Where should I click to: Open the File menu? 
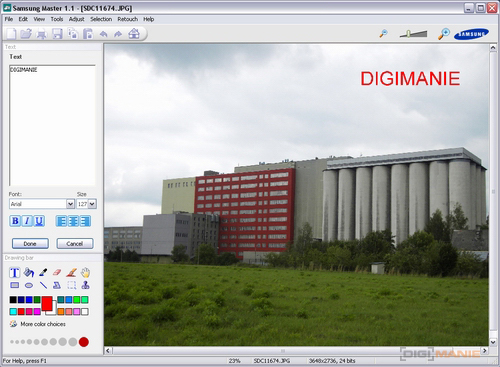9,19
